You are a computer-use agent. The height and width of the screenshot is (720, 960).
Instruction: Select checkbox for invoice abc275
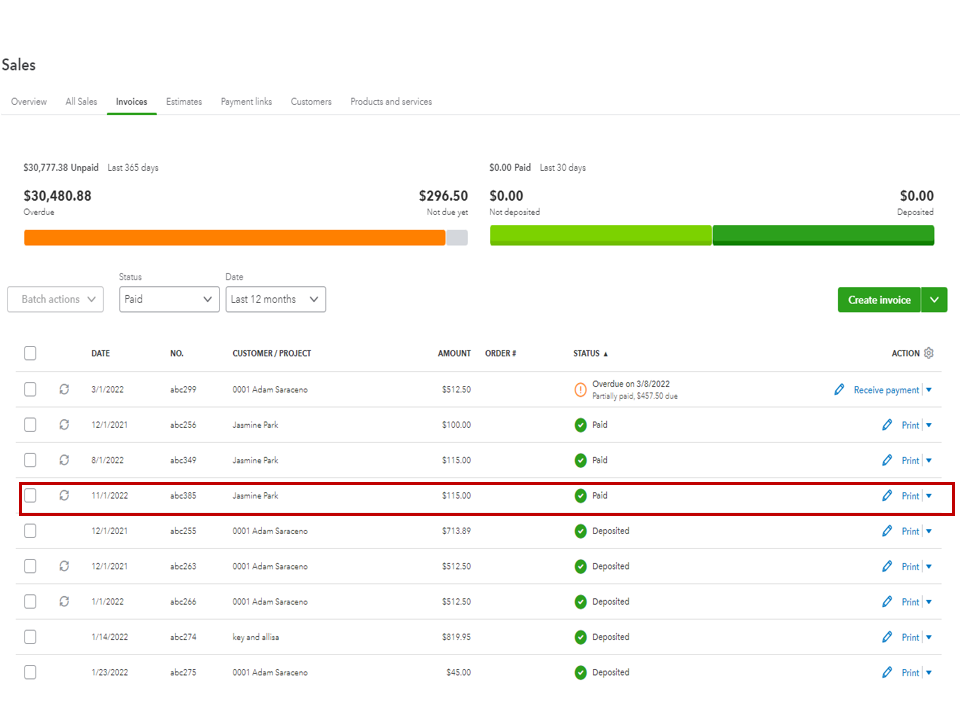30,672
